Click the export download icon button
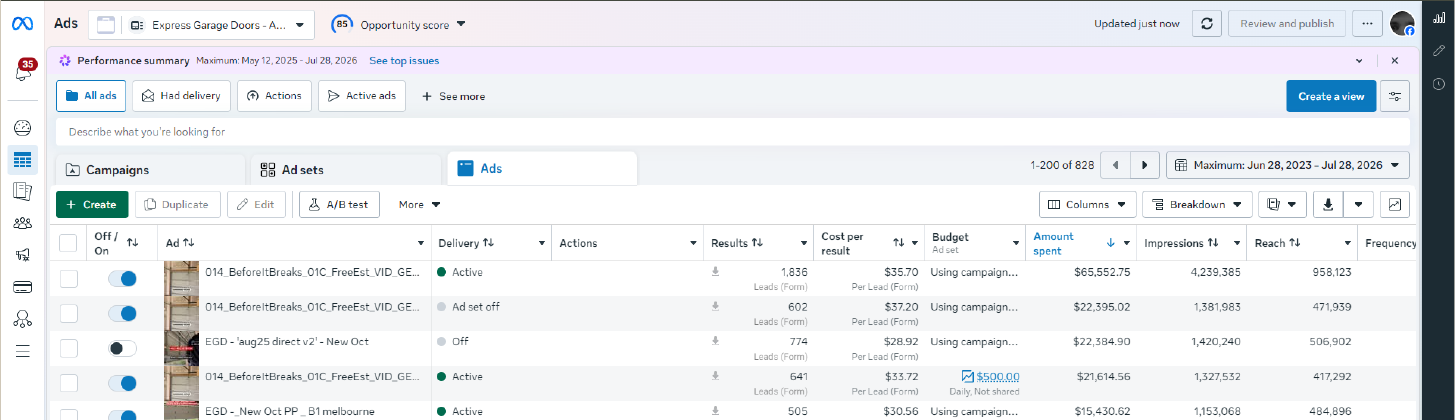Image resolution: width=1455 pixels, height=420 pixels. tap(1328, 205)
